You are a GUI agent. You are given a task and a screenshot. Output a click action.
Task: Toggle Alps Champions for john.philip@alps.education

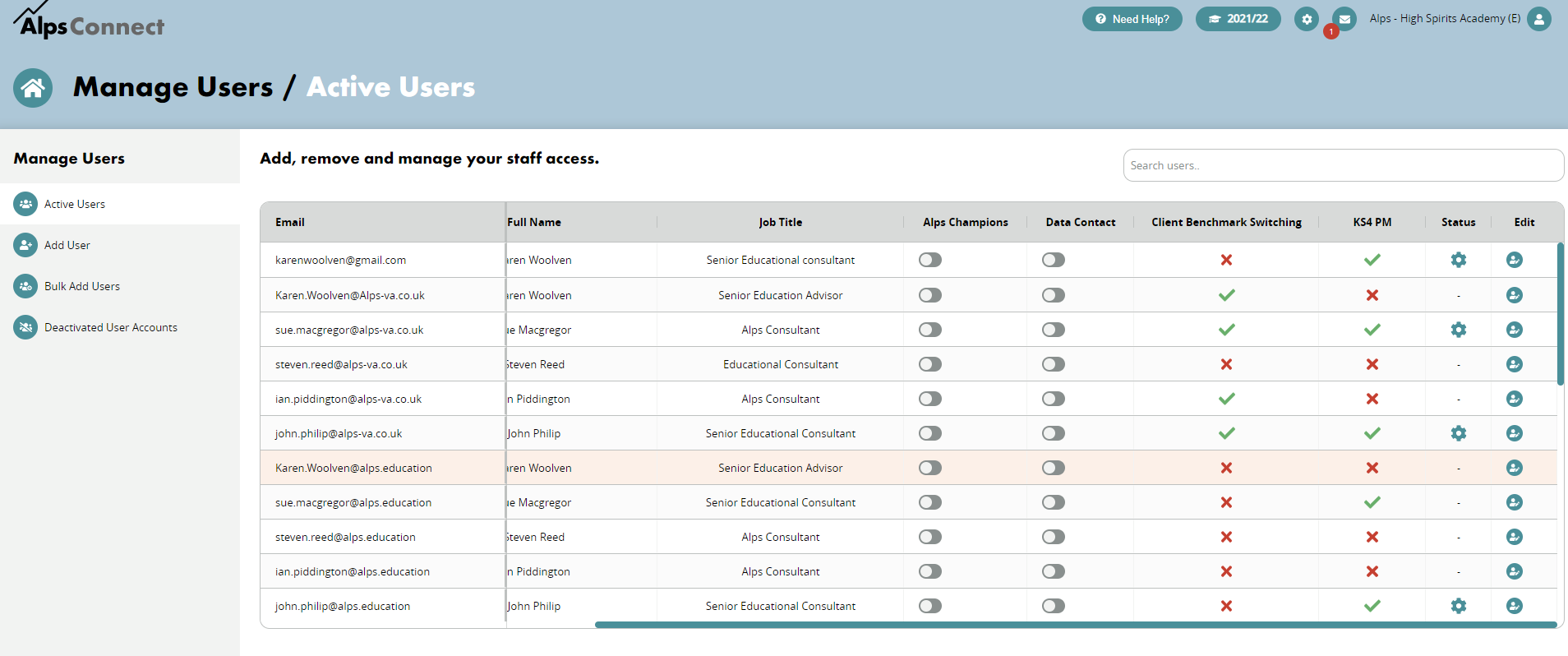[930, 606]
